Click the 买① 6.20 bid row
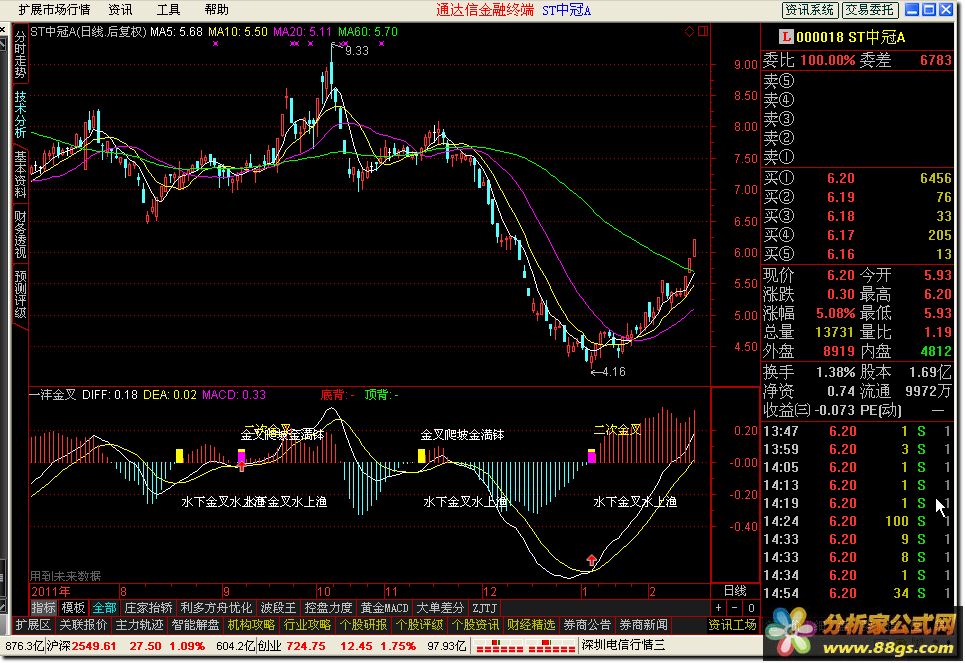The image size is (965, 663). point(857,179)
